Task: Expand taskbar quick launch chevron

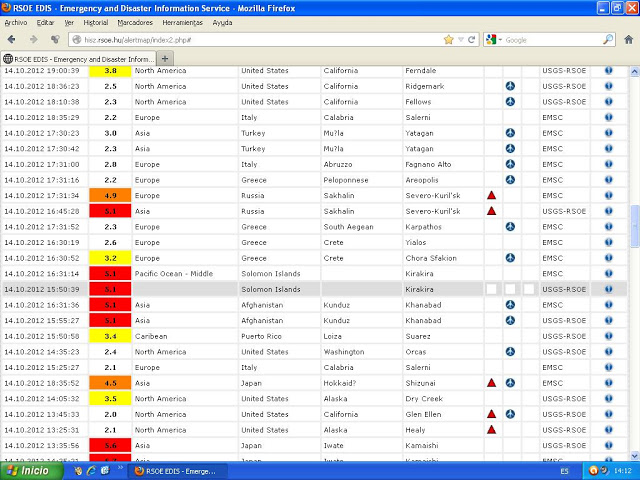Action: [120, 468]
